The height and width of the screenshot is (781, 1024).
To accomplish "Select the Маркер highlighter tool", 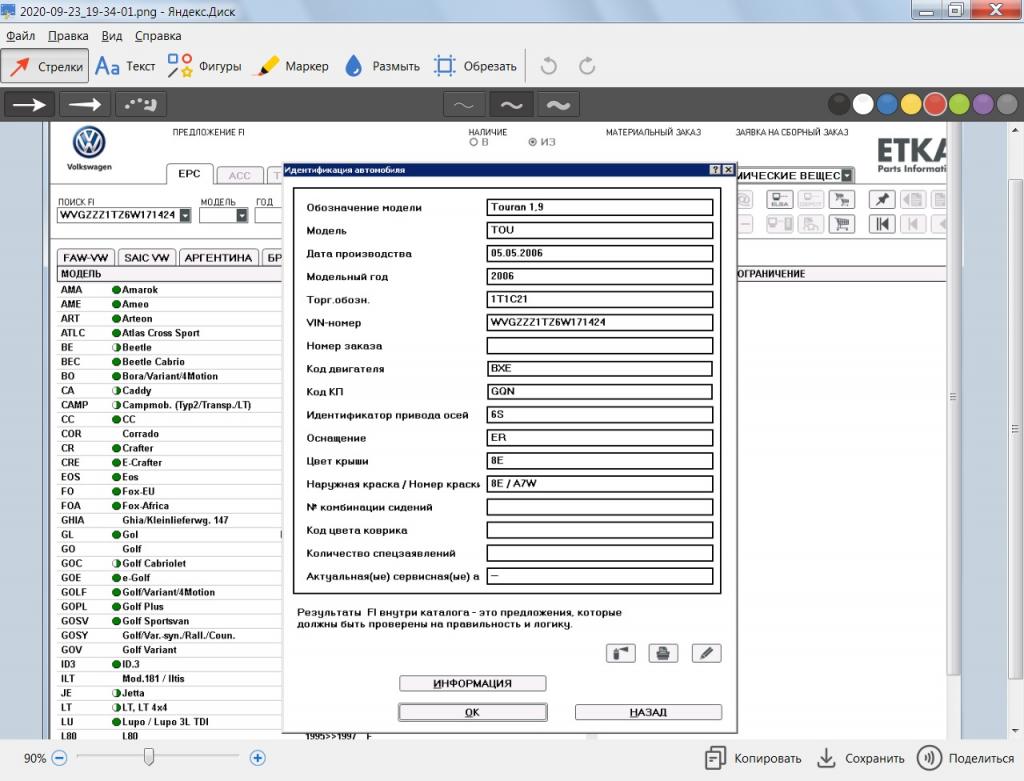I will [x=293, y=66].
